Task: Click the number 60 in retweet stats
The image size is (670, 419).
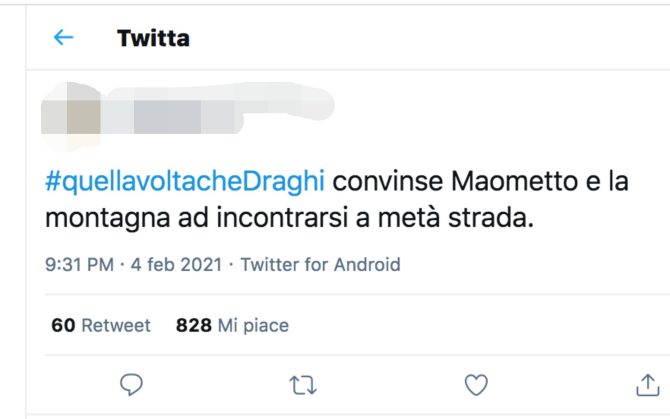Action: [x=63, y=325]
